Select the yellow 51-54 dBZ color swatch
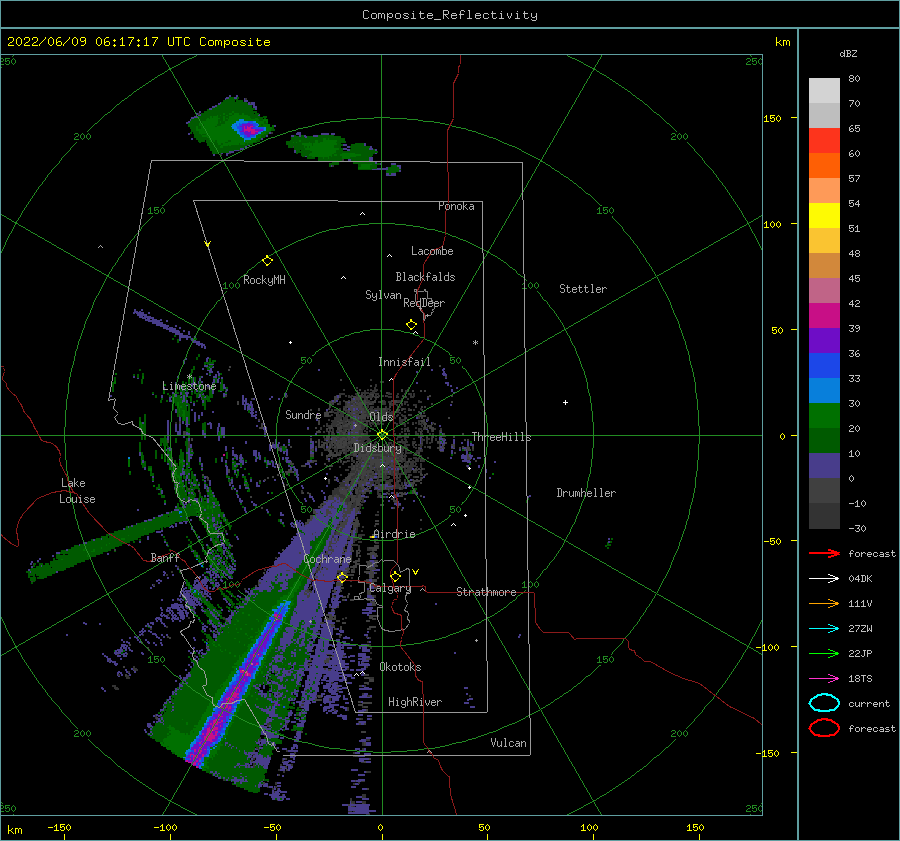The width and height of the screenshot is (900, 841). click(824, 216)
